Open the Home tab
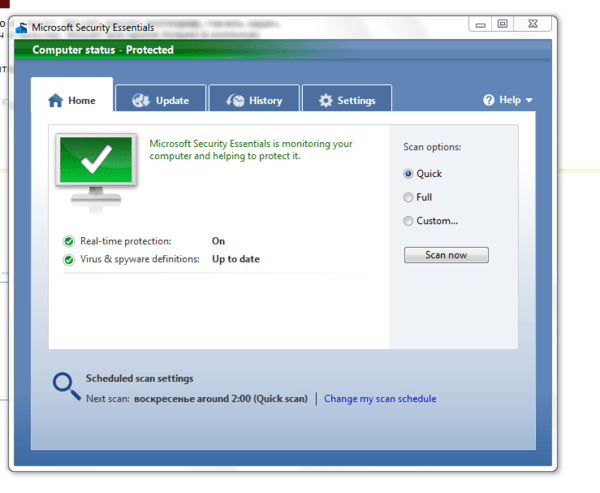This screenshot has width=600, height=493. click(72, 95)
